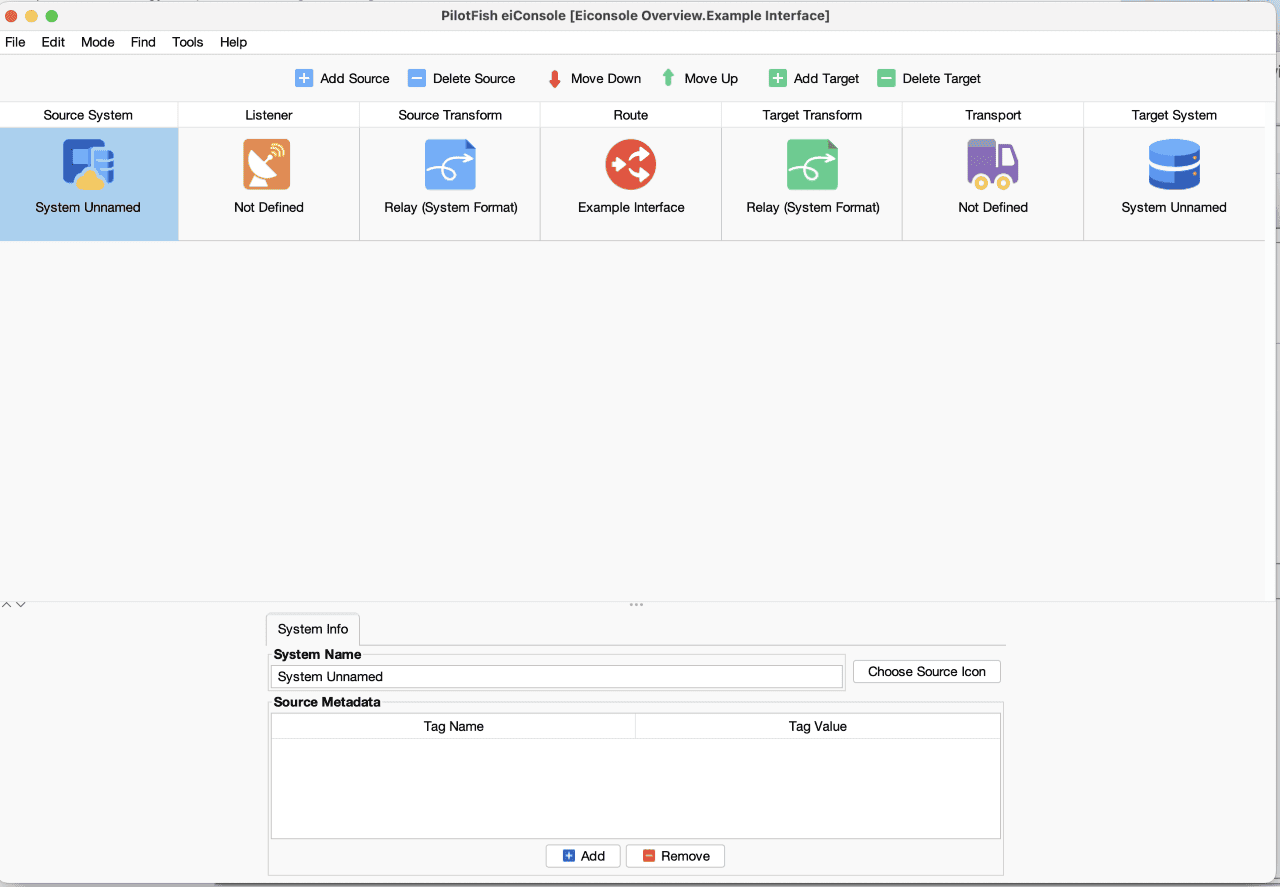The height and width of the screenshot is (887, 1280).
Task: Open the Edit menu
Action: point(53,42)
